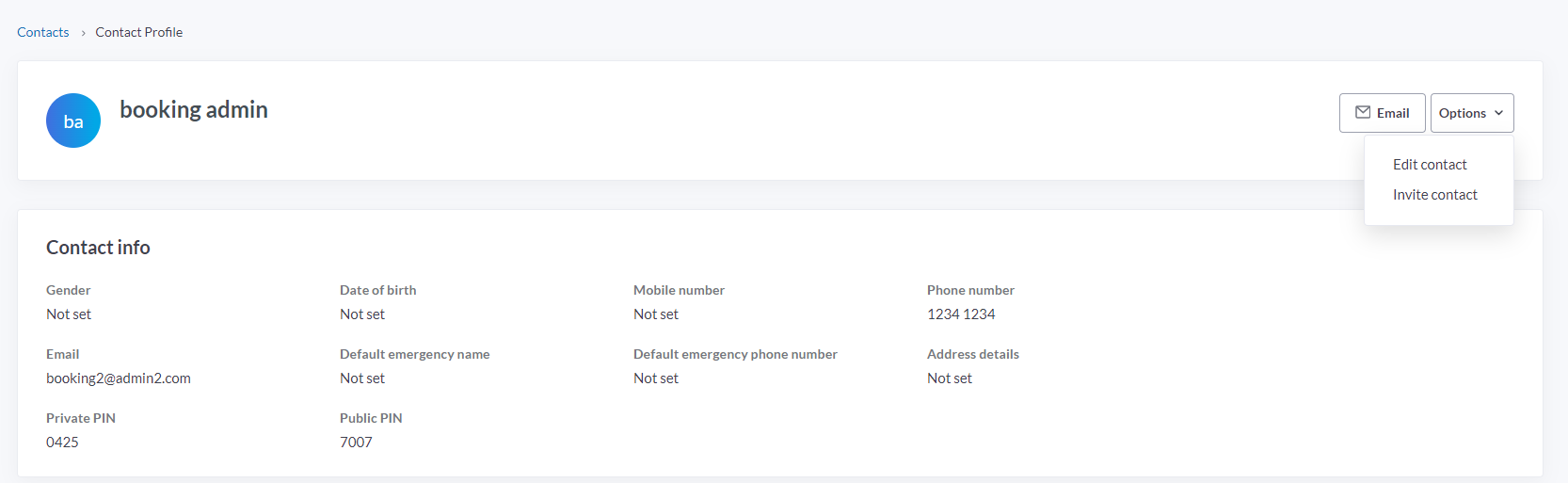Click the phone number 1234 1234
The width and height of the screenshot is (1568, 483).
[x=961, y=314]
